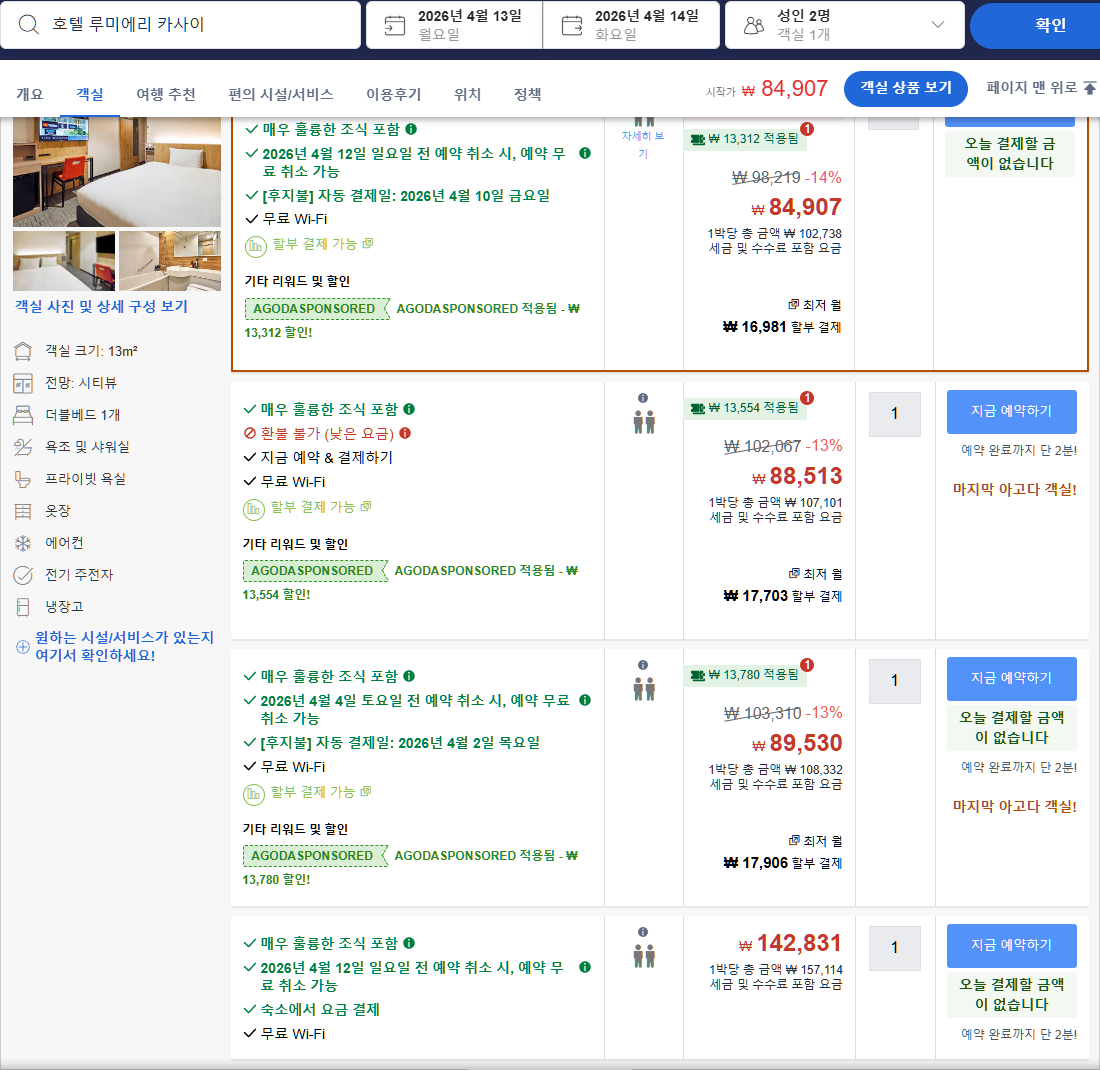
Task: Switch to the 정책 tab
Action: tap(527, 94)
